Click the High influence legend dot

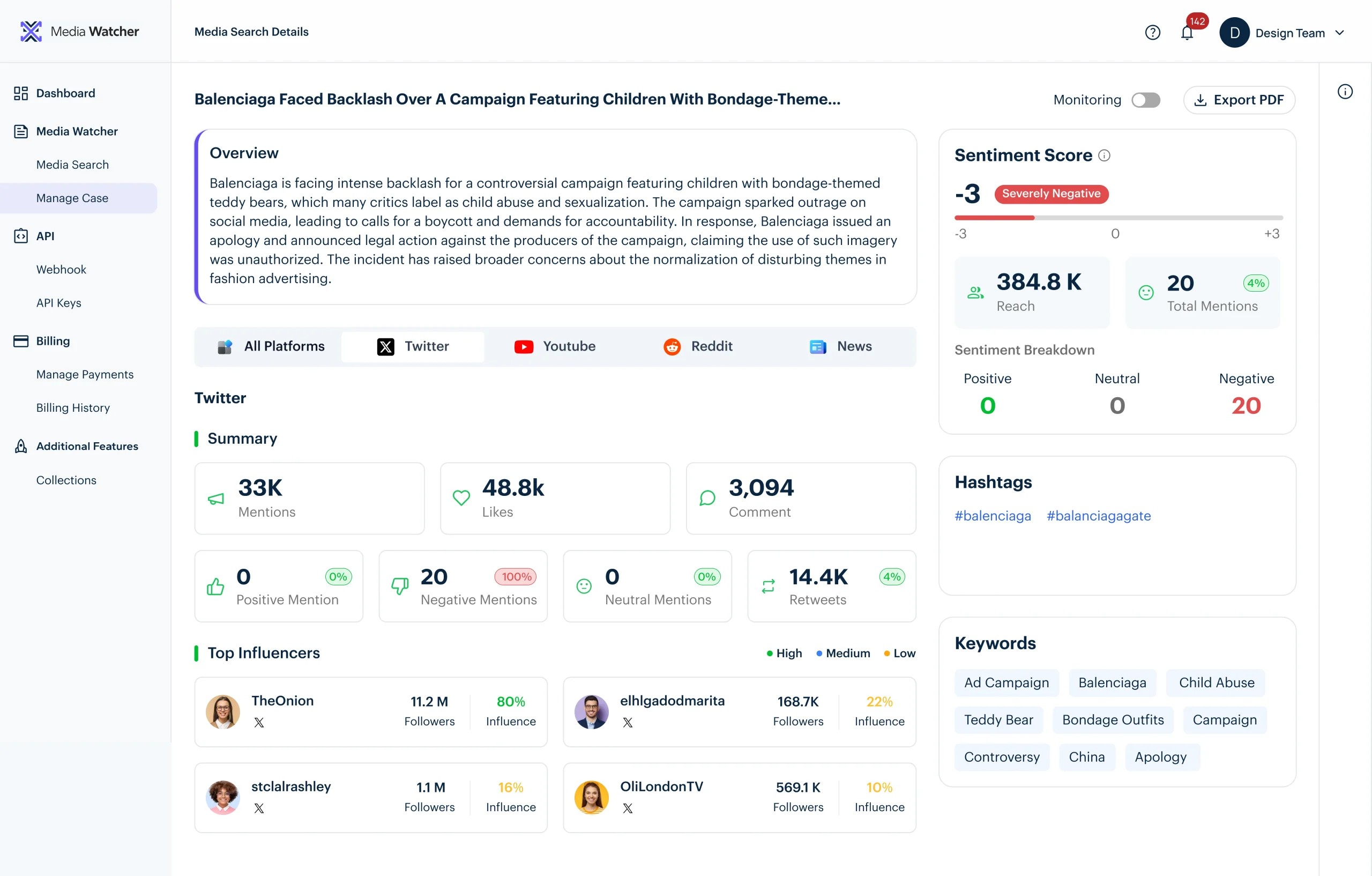click(x=770, y=653)
